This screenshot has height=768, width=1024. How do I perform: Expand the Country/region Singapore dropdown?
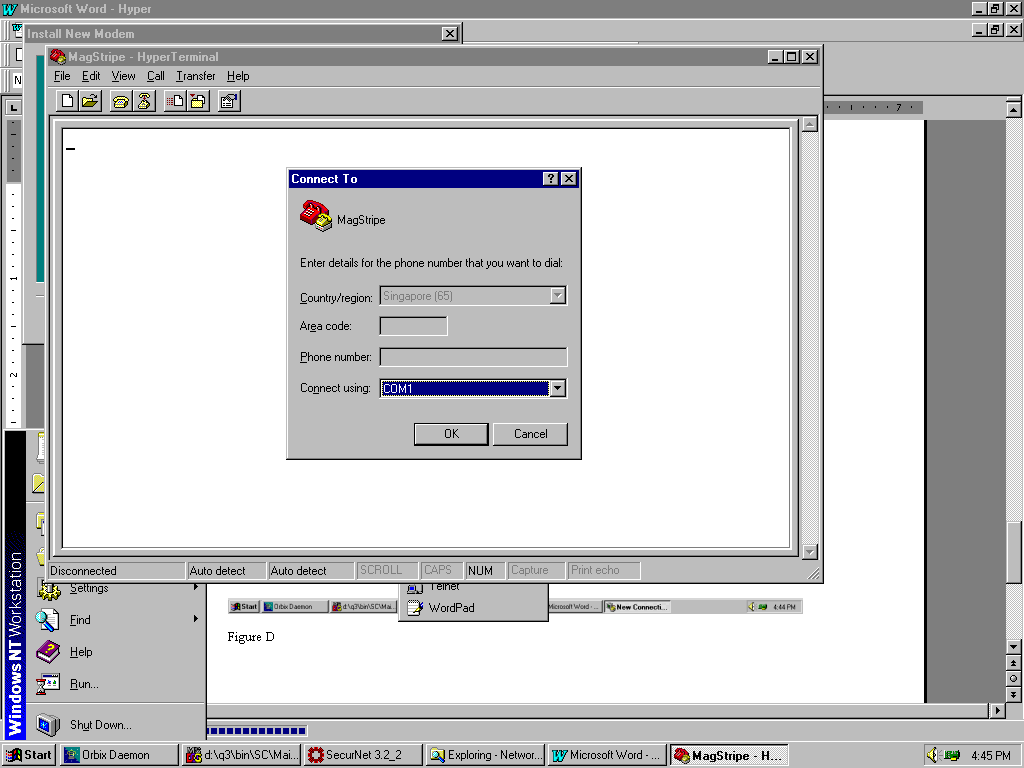[x=557, y=296]
